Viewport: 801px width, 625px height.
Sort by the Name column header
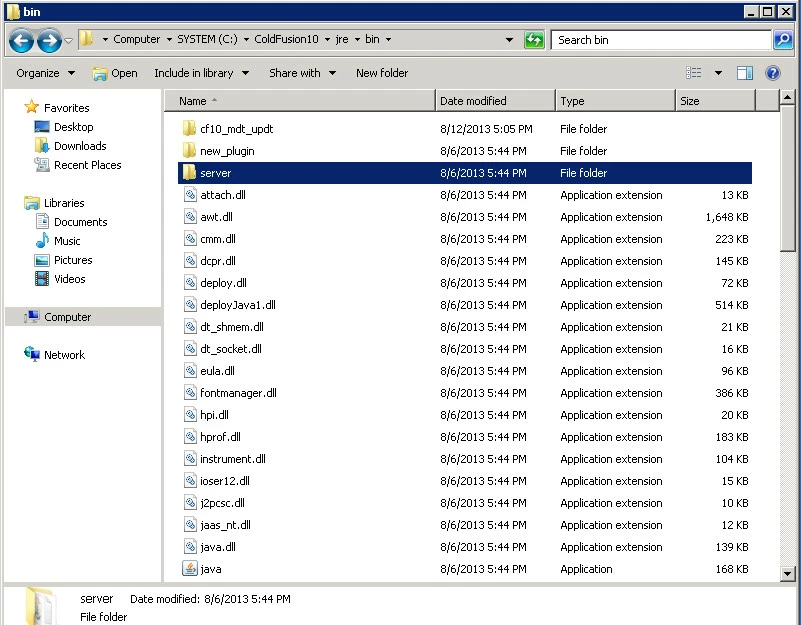point(300,101)
